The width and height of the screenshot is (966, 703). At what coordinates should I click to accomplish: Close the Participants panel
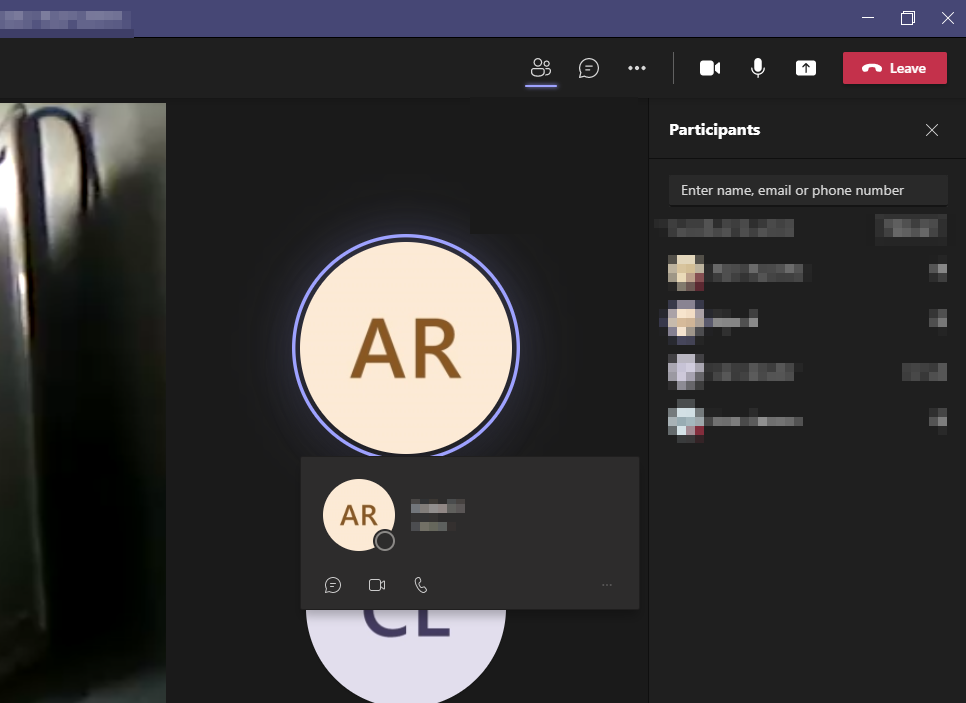(x=932, y=130)
